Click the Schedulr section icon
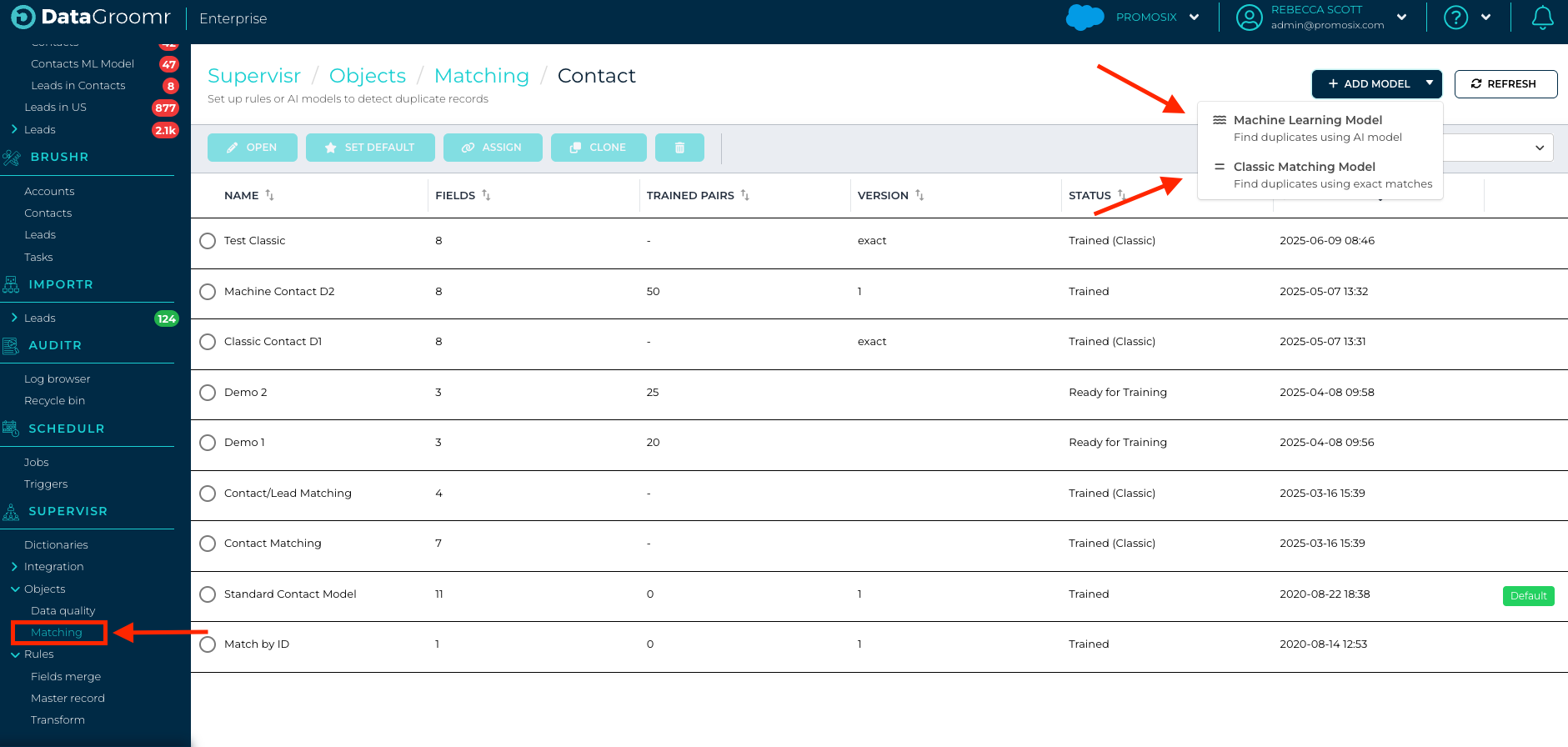Image resolution: width=1568 pixels, height=747 pixels. [x=11, y=429]
